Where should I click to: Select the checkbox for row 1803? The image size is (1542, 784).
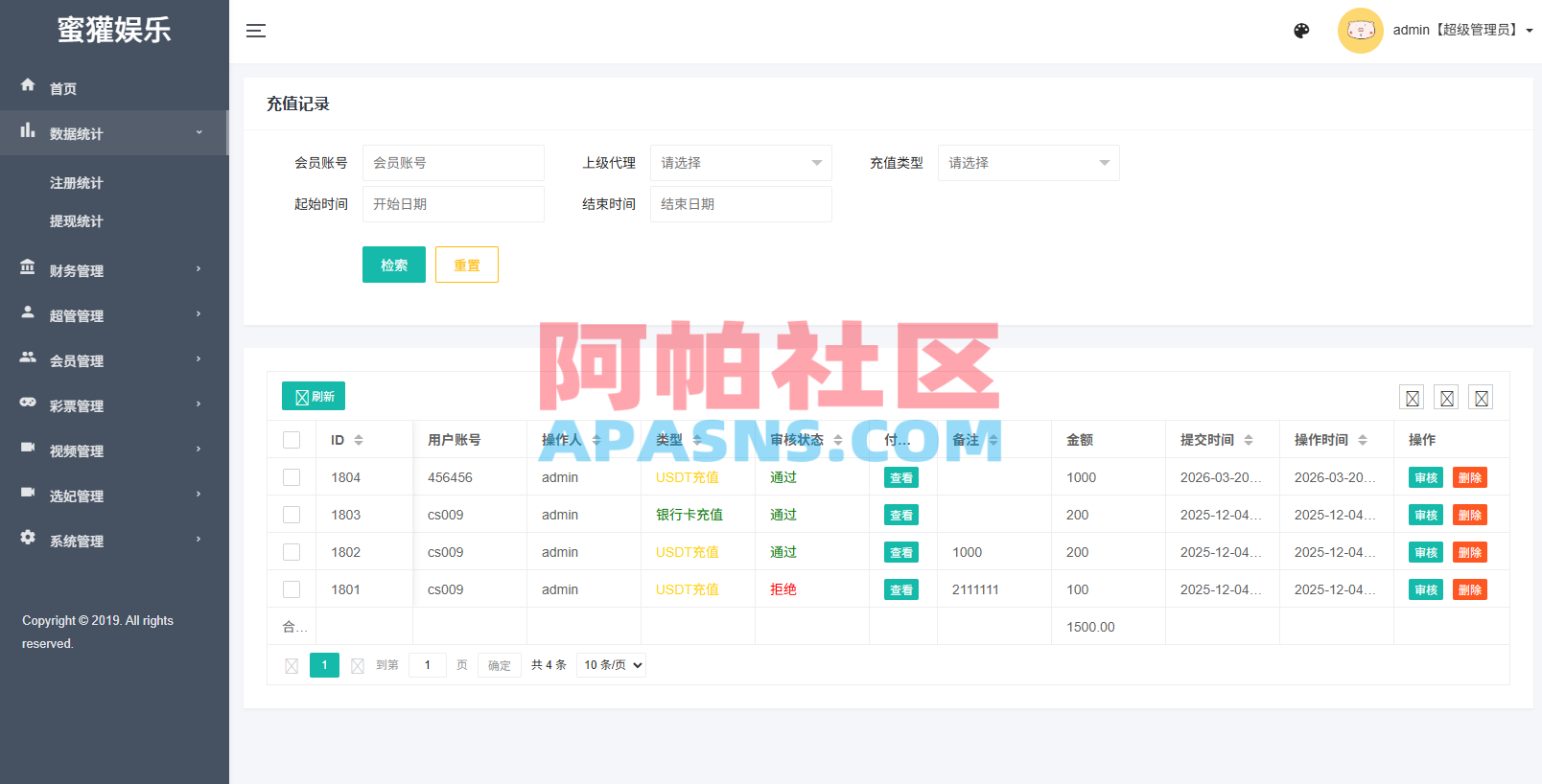click(292, 515)
